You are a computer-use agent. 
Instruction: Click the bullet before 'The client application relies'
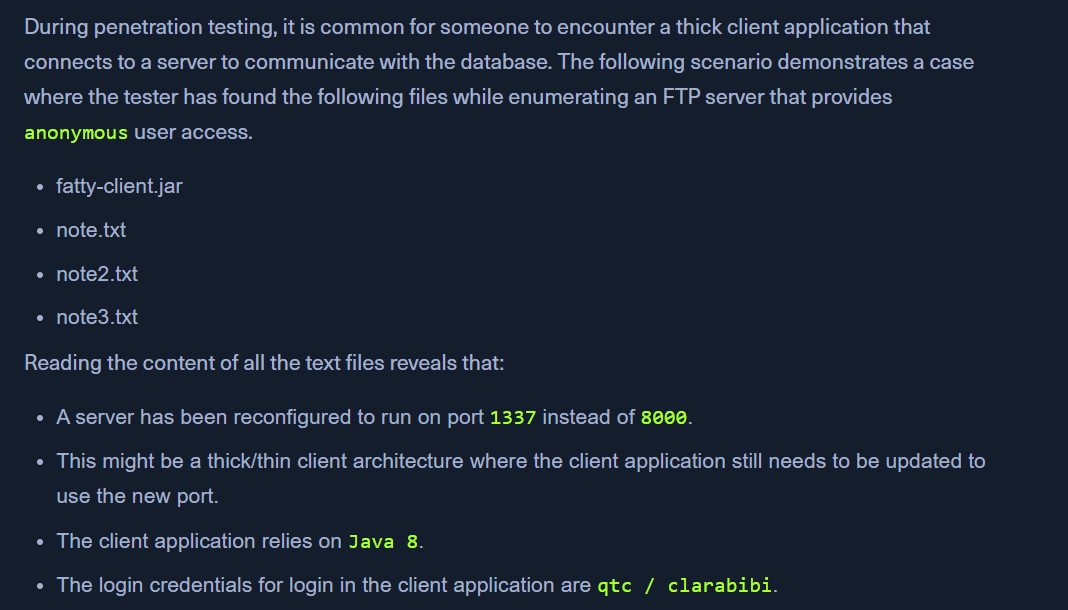point(41,542)
